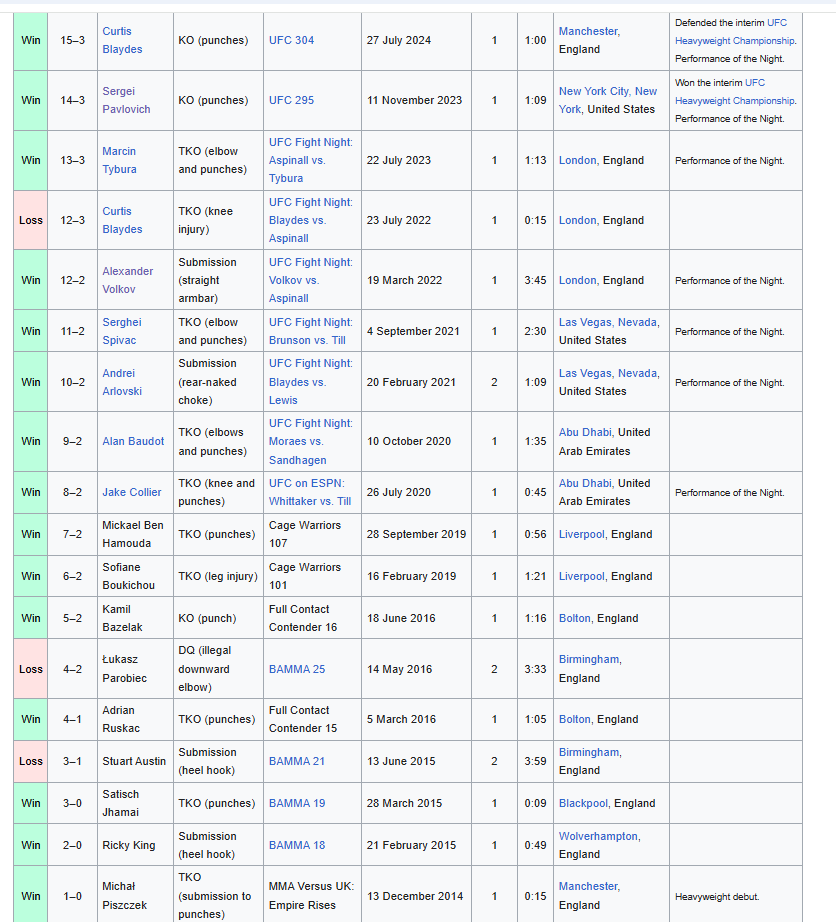The image size is (836, 922).
Task: Click London link in the 23 July 2022 row
Action: (577, 221)
